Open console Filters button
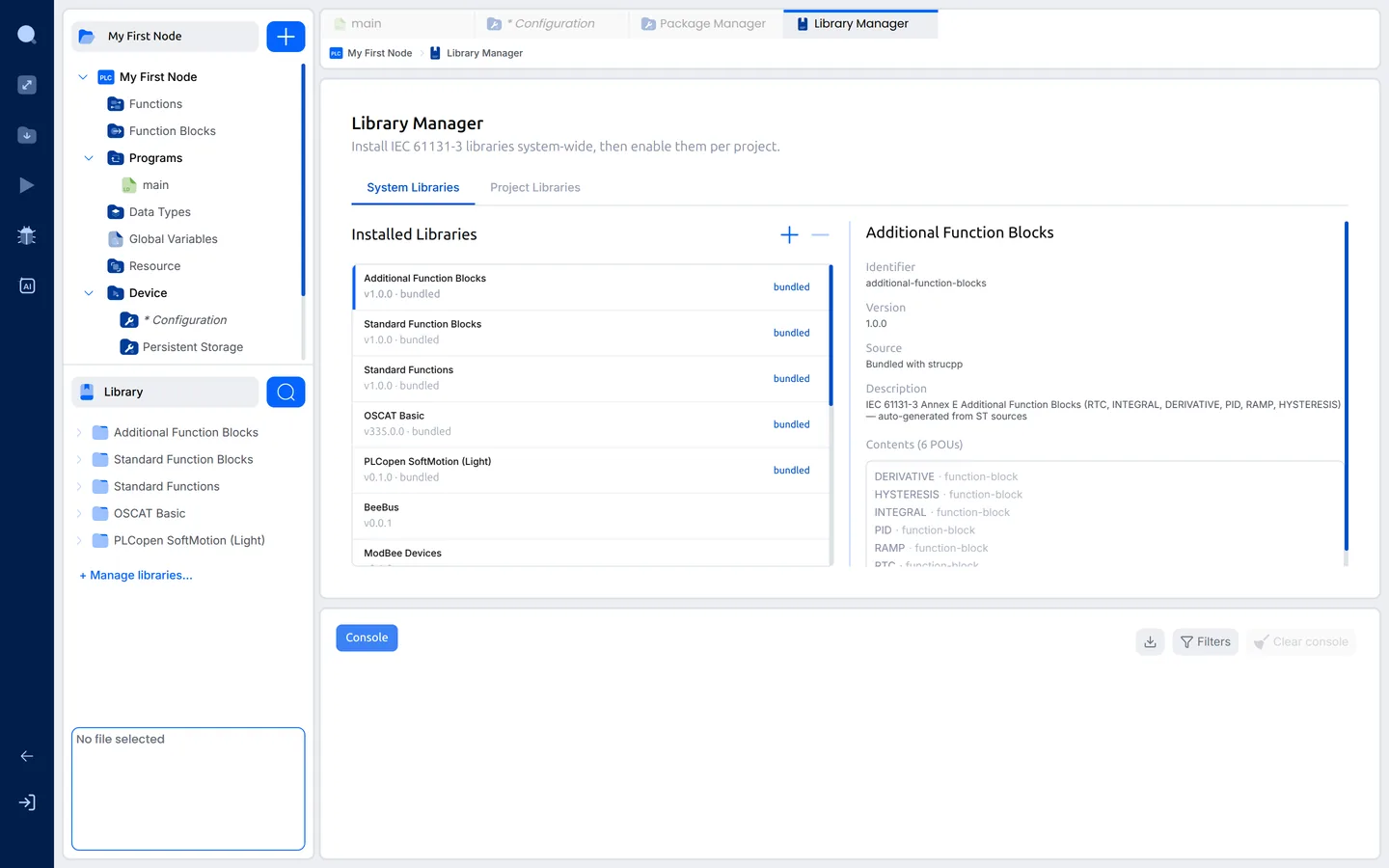 (1205, 641)
